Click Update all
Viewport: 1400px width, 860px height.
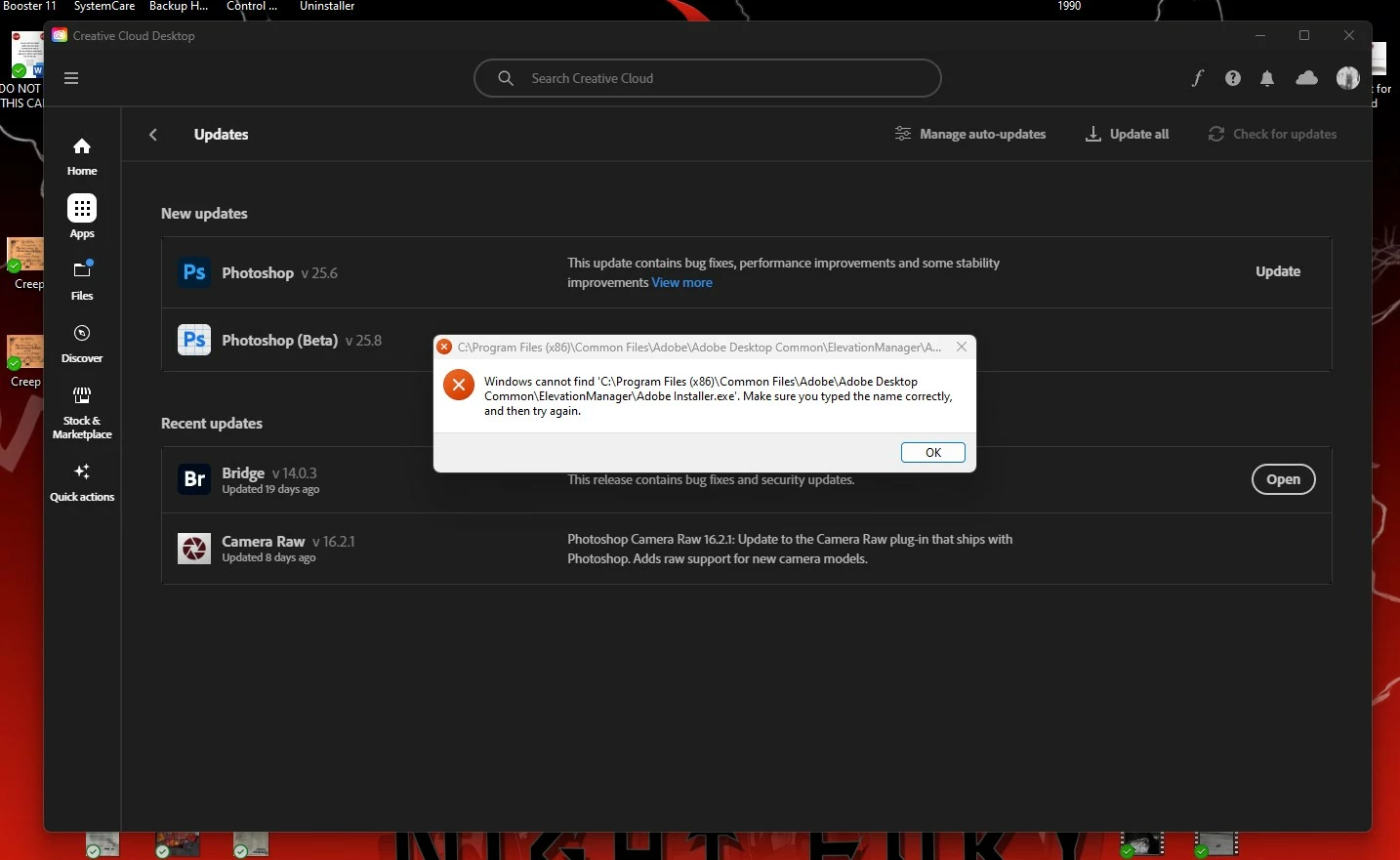(x=1128, y=134)
